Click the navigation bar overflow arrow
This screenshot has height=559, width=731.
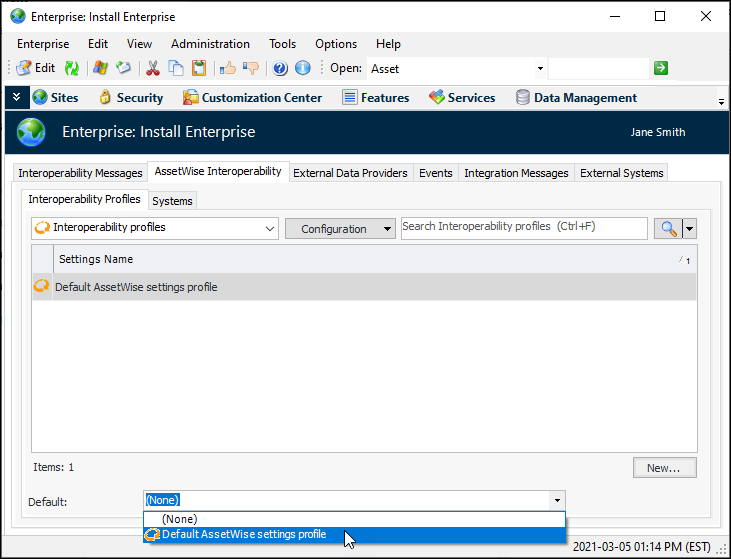coord(721,101)
